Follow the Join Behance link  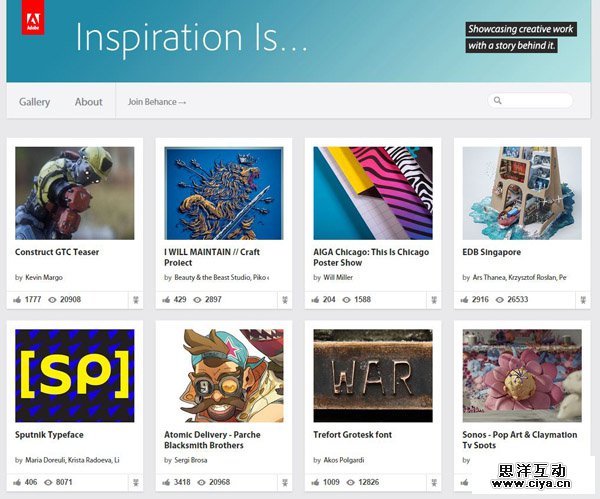(157, 102)
